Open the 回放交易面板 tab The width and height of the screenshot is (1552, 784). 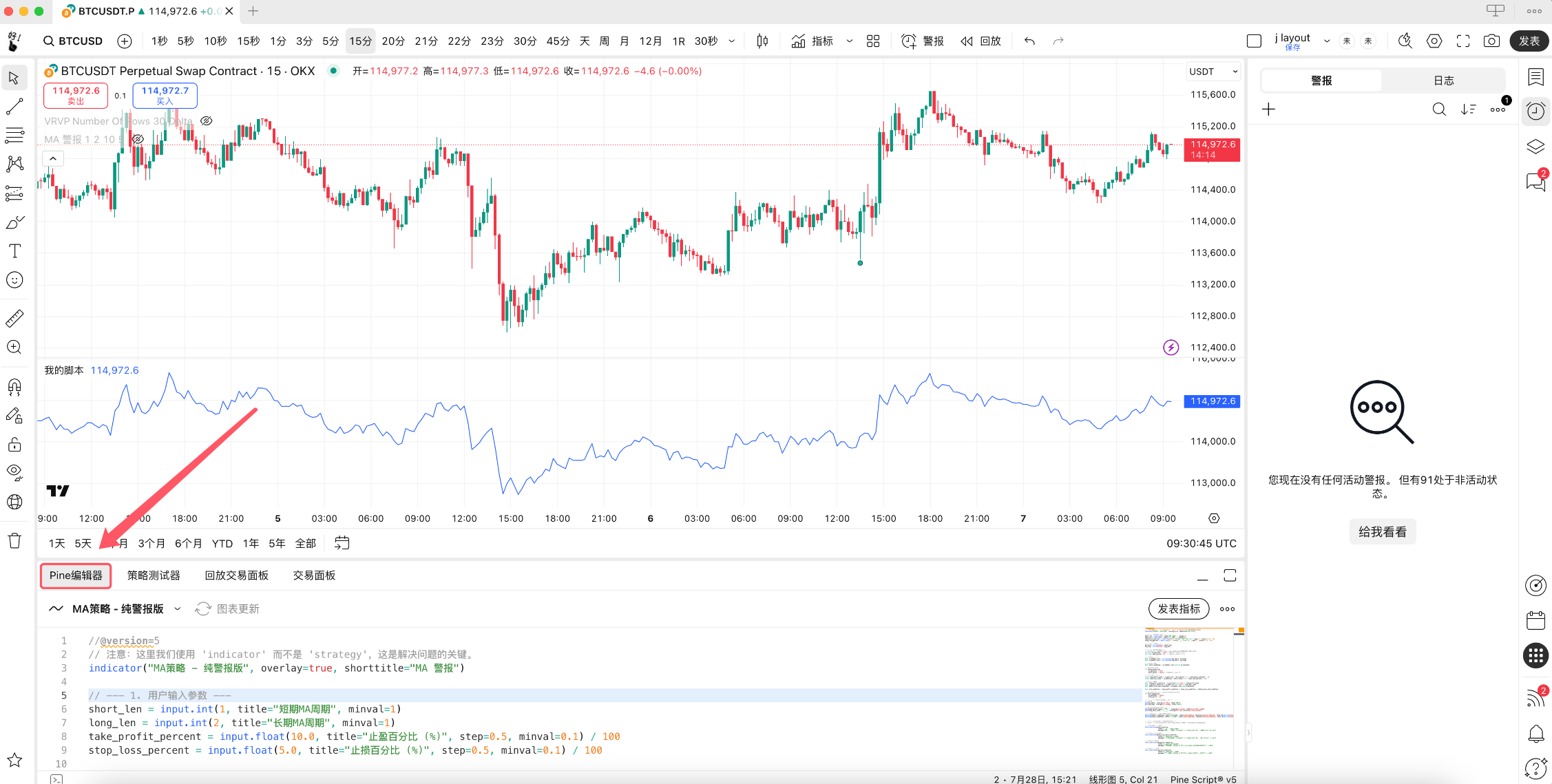[236, 575]
